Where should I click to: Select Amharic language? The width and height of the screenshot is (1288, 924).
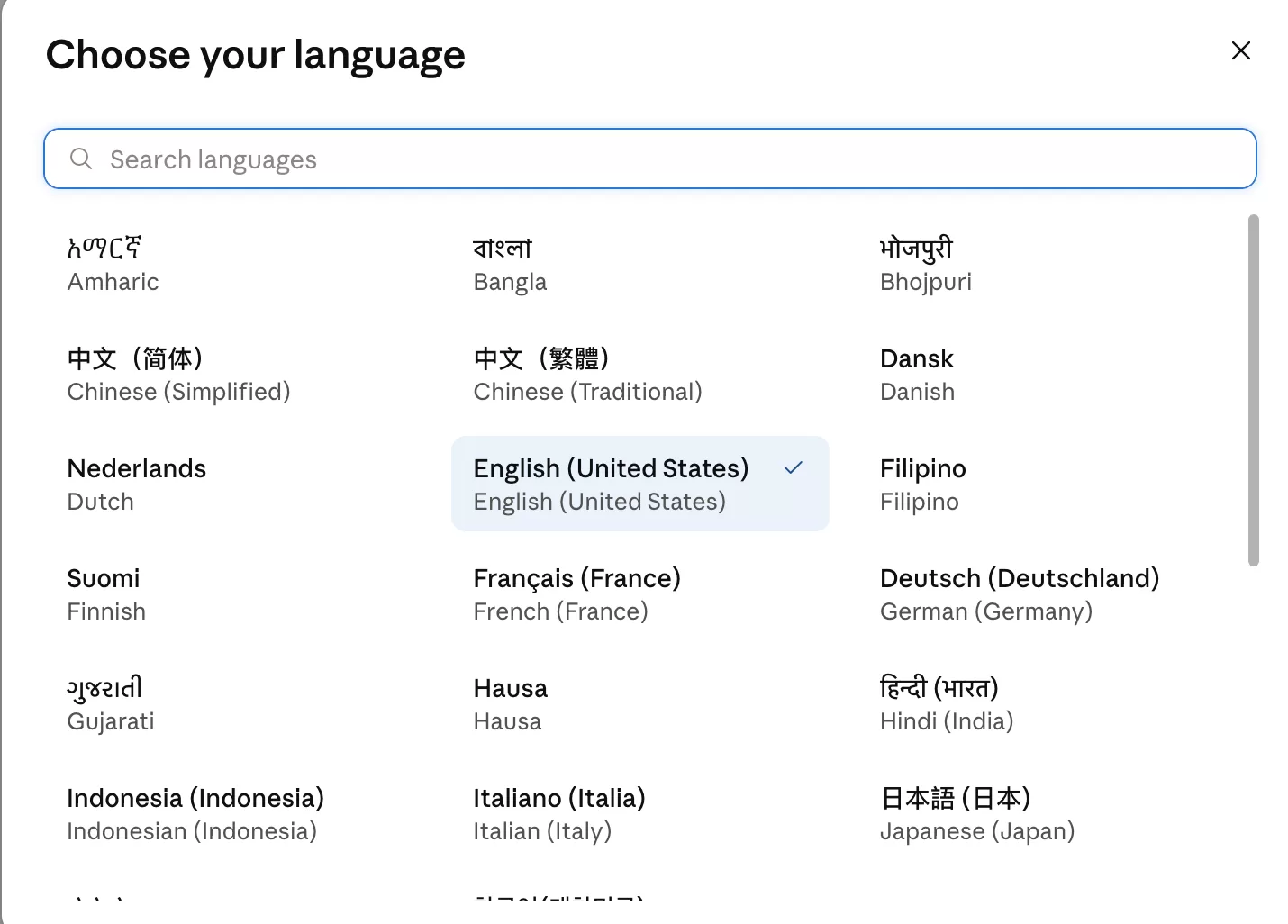tap(233, 264)
